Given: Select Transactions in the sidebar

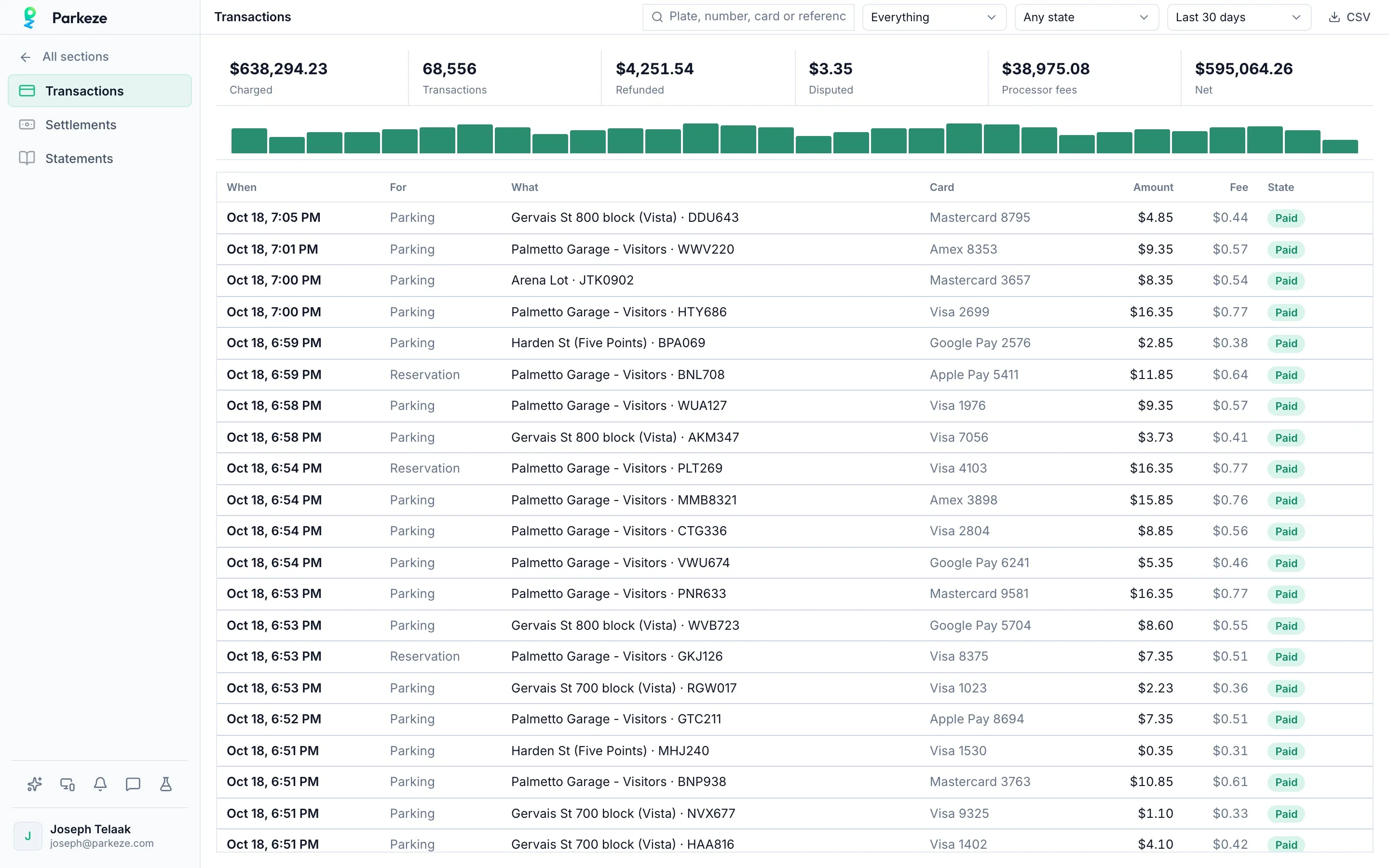Looking at the screenshot, I should [x=100, y=91].
